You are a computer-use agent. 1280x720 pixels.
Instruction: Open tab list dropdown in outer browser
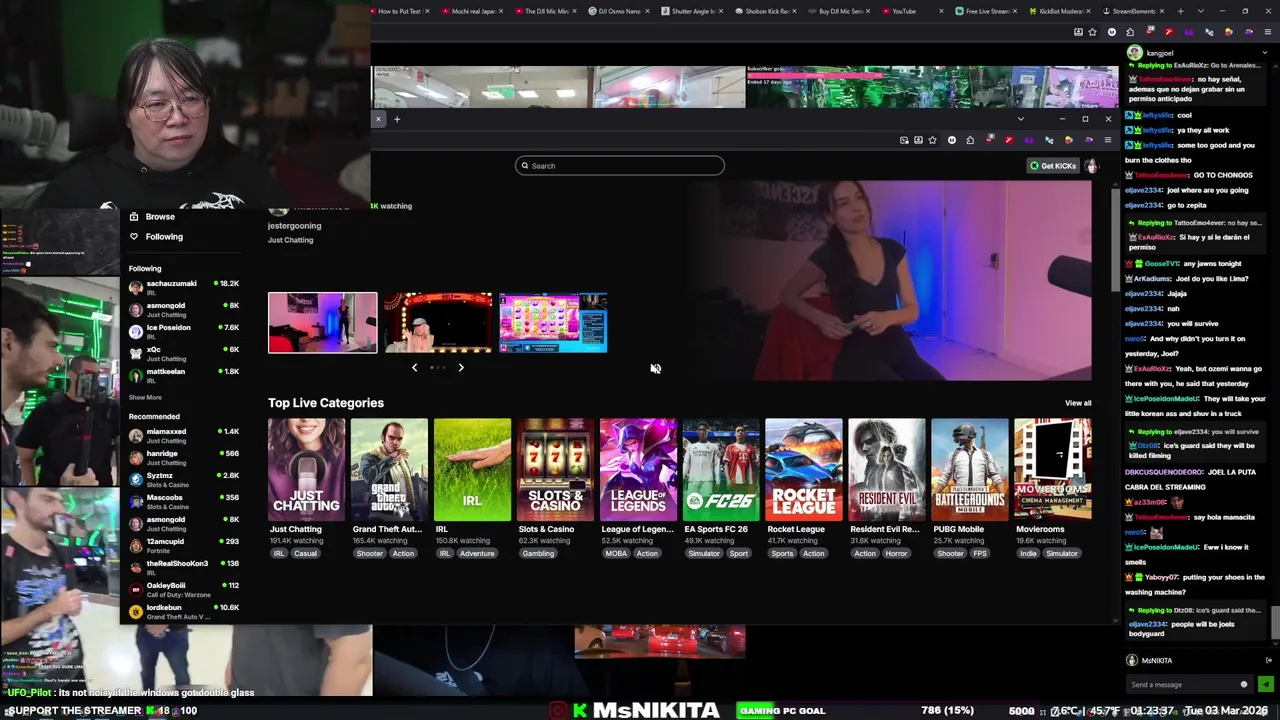click(1200, 11)
